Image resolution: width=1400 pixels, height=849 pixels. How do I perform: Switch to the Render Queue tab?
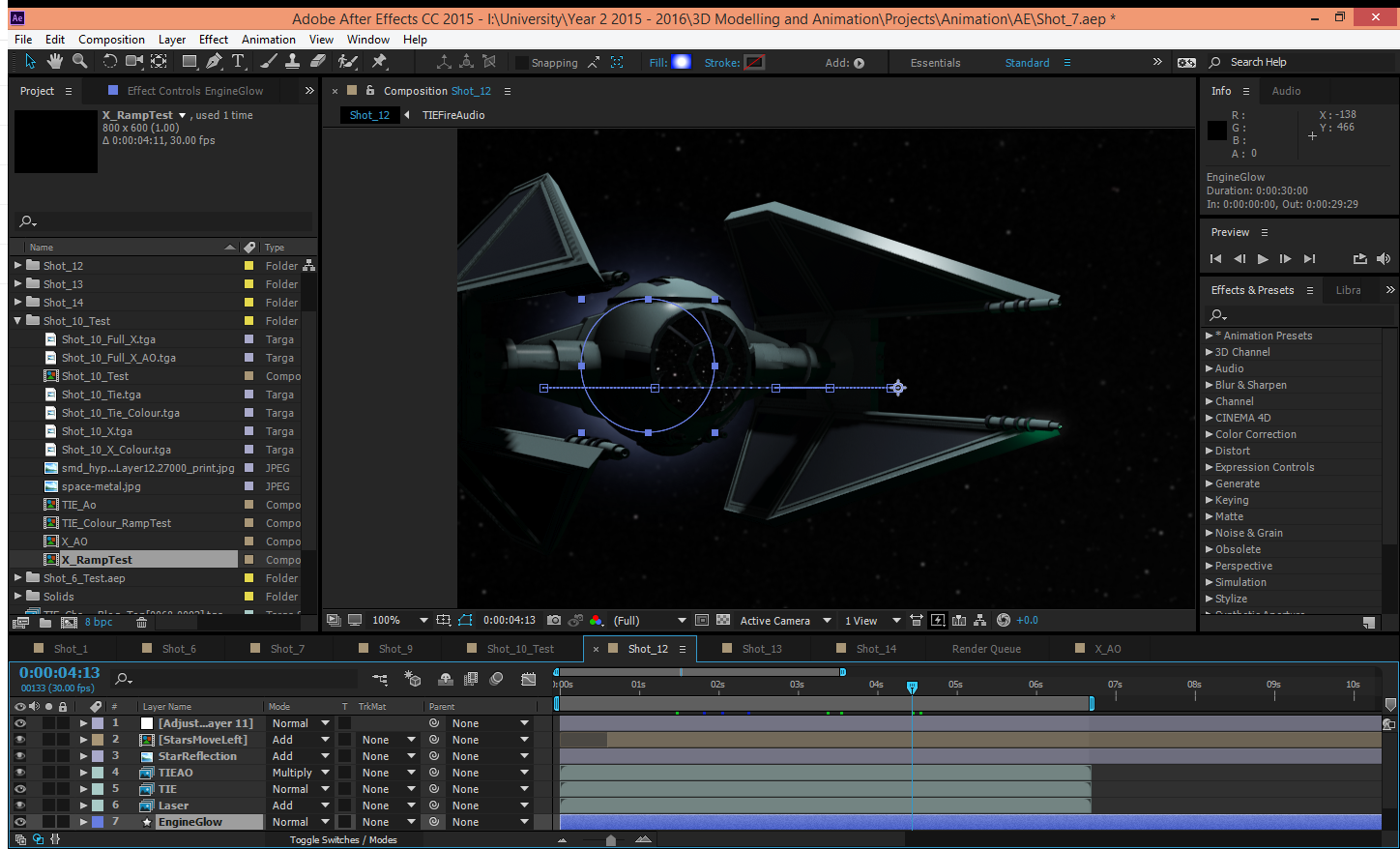point(986,649)
